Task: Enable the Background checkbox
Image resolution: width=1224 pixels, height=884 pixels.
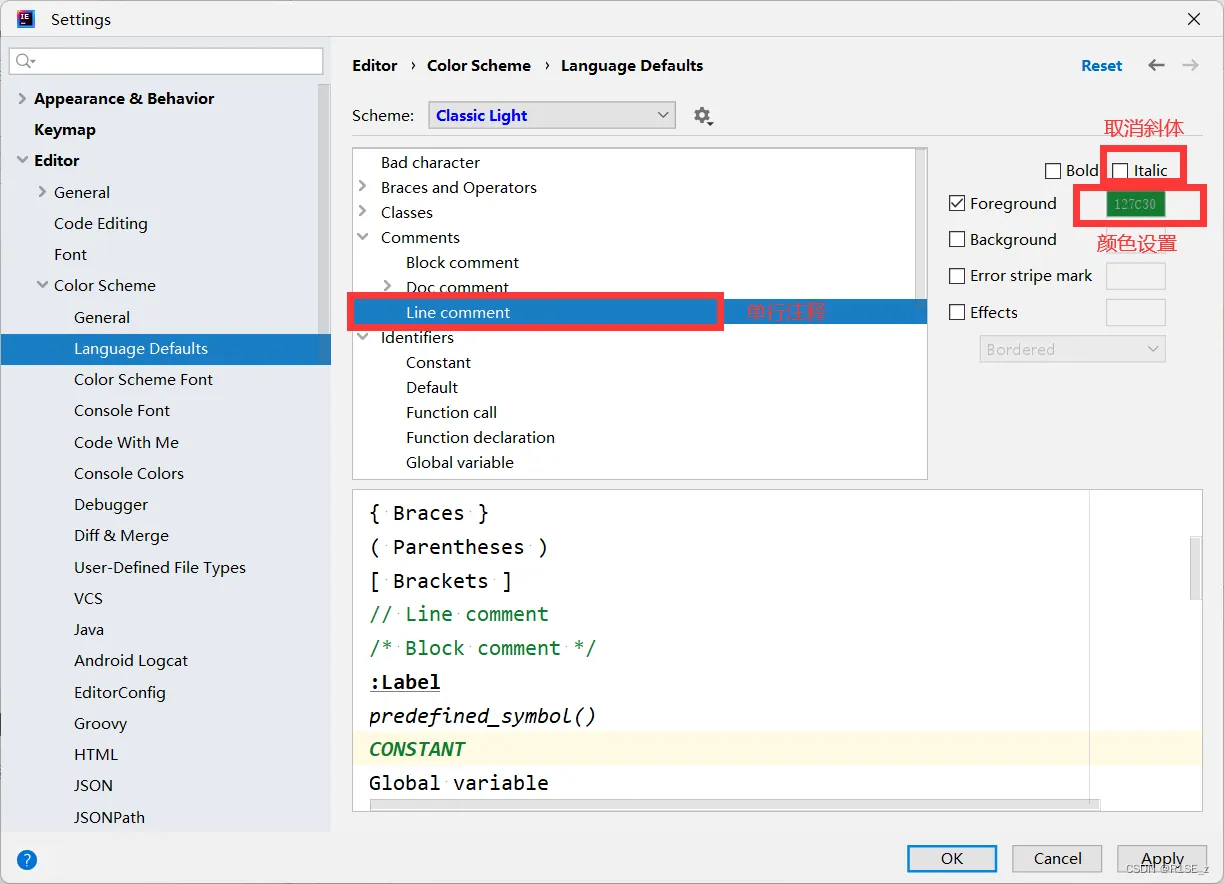Action: coord(957,240)
